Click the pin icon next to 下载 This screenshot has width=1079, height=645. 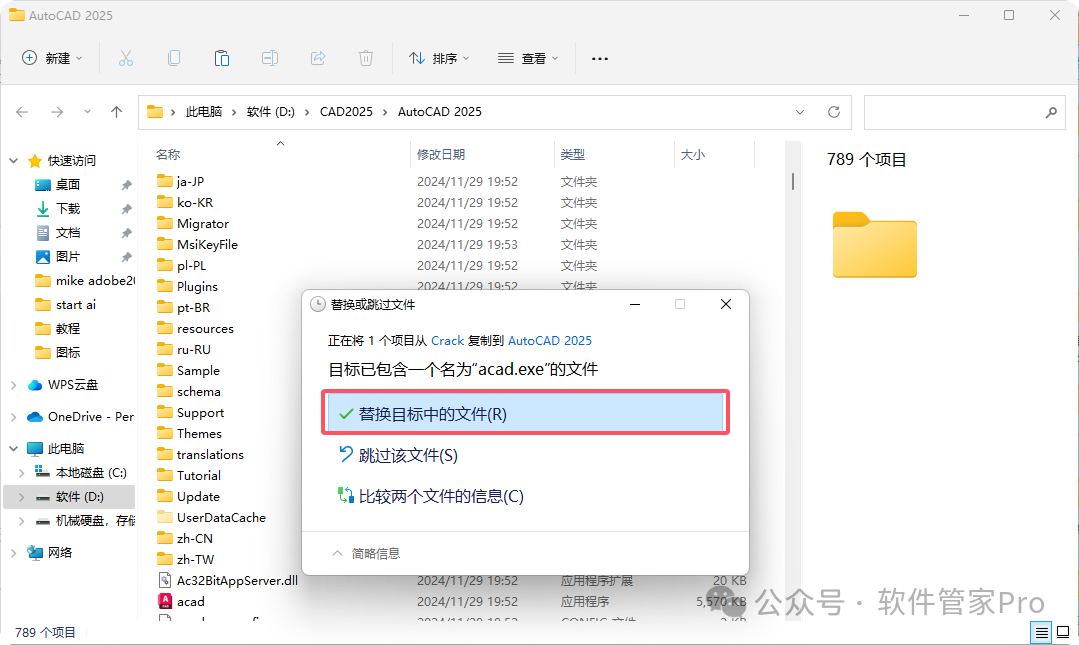tap(127, 209)
